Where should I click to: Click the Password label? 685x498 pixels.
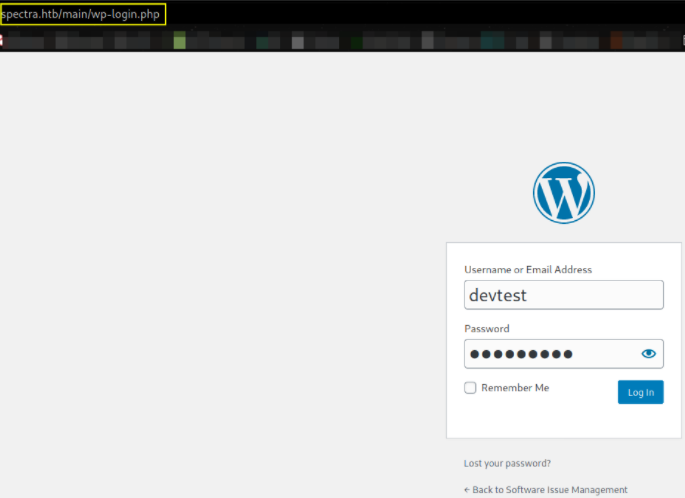pyautogui.click(x=487, y=329)
